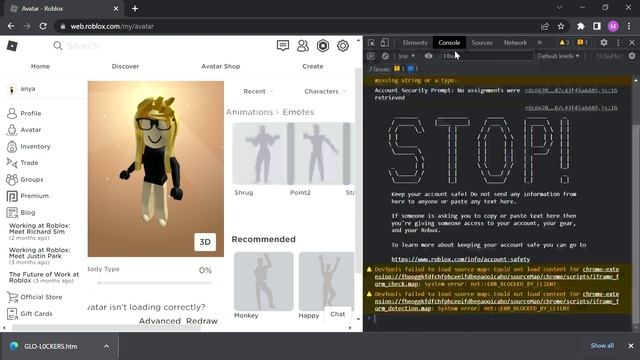Click Show all downloads
Viewport: 640px width, 360px height.
(x=602, y=346)
